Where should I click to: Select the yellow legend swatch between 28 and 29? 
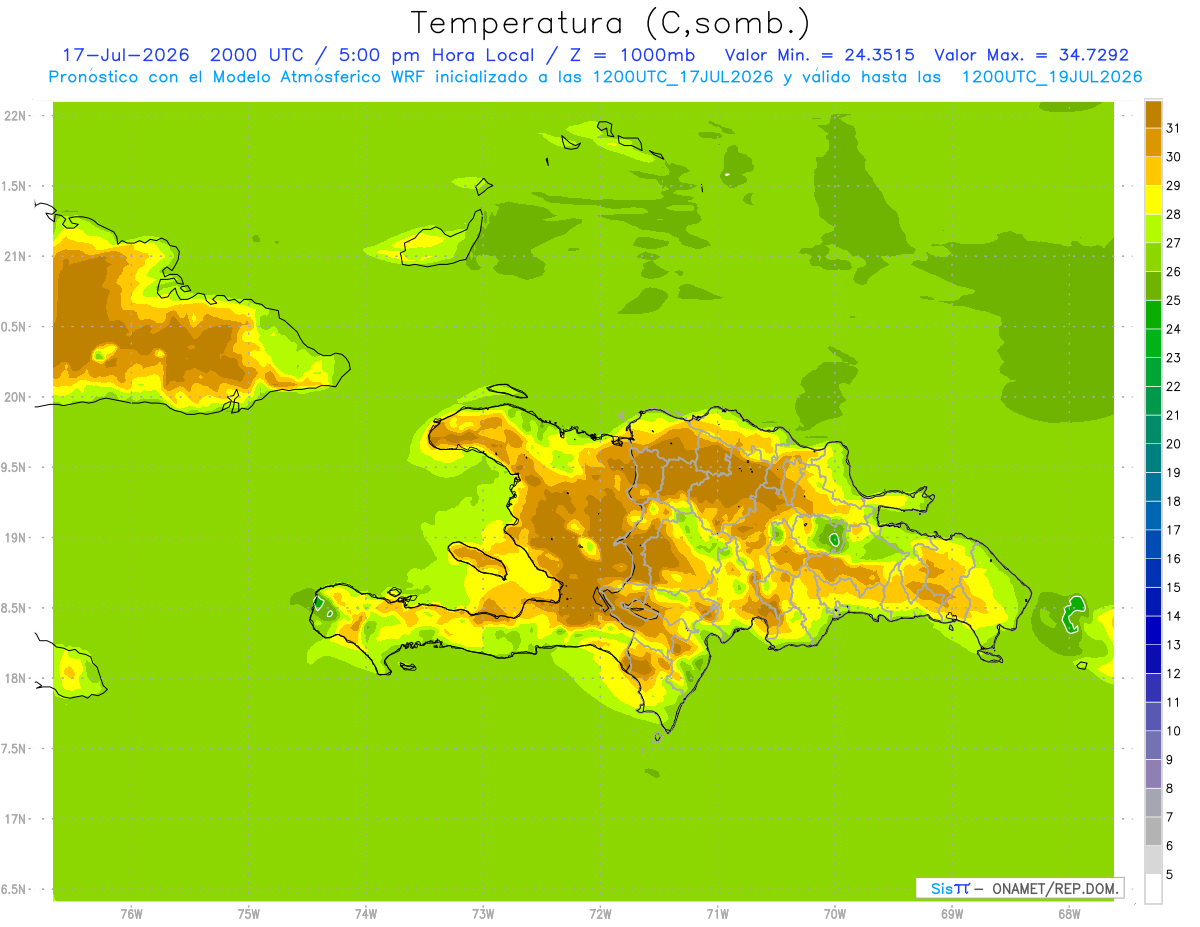[1153, 200]
